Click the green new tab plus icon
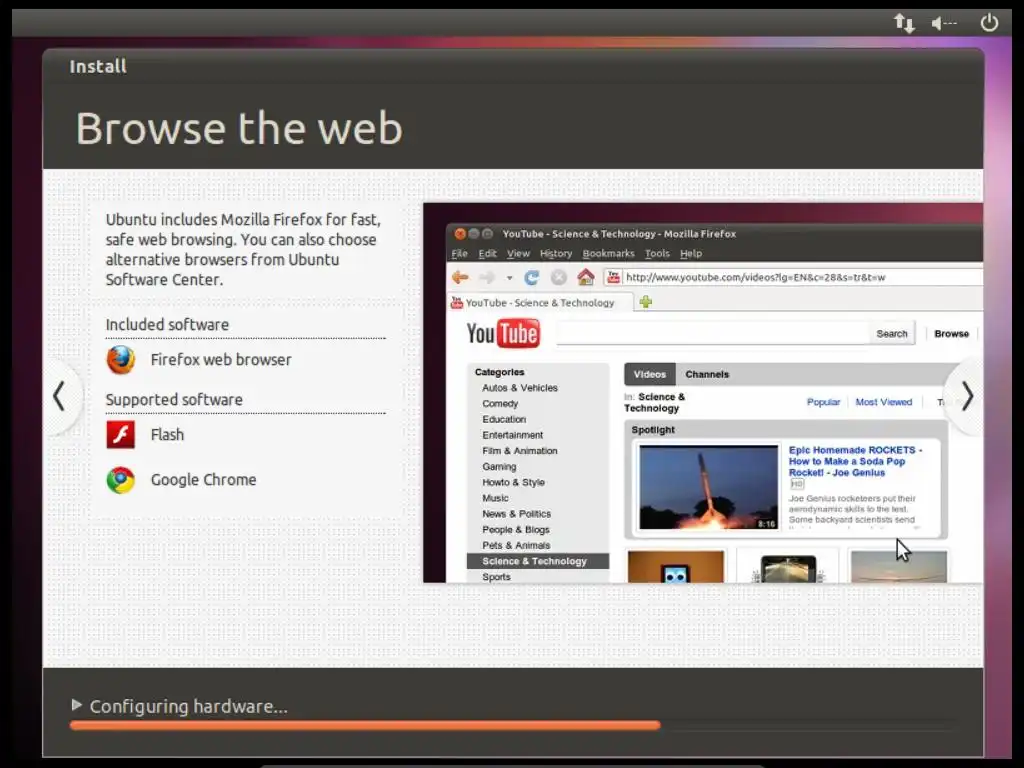The height and width of the screenshot is (768, 1024). pyautogui.click(x=646, y=302)
